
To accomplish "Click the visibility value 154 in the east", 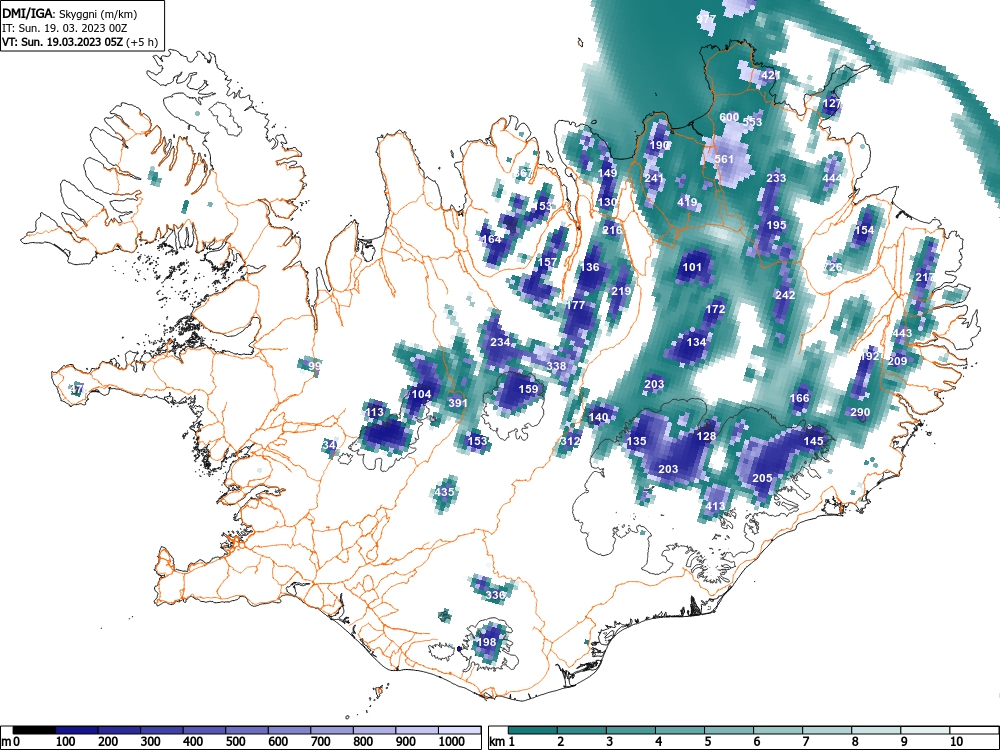I will pyautogui.click(x=864, y=230).
